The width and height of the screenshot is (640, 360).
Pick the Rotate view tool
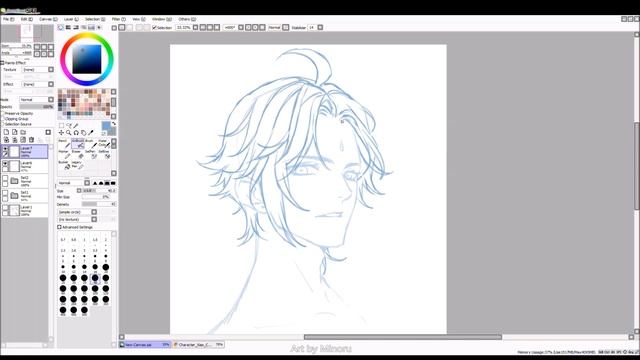click(76, 133)
